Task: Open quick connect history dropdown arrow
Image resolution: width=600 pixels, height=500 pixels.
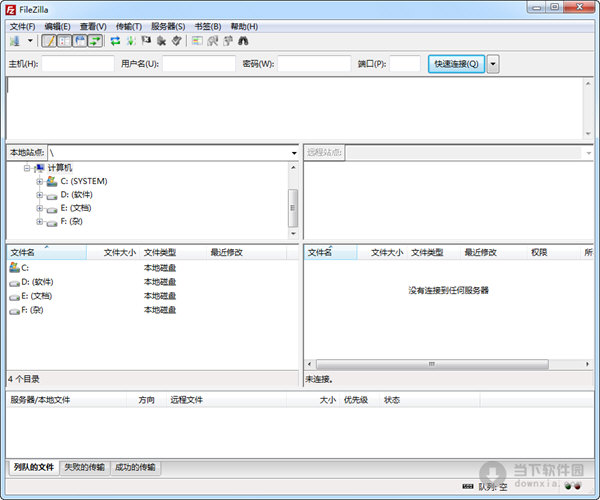Action: (493, 64)
